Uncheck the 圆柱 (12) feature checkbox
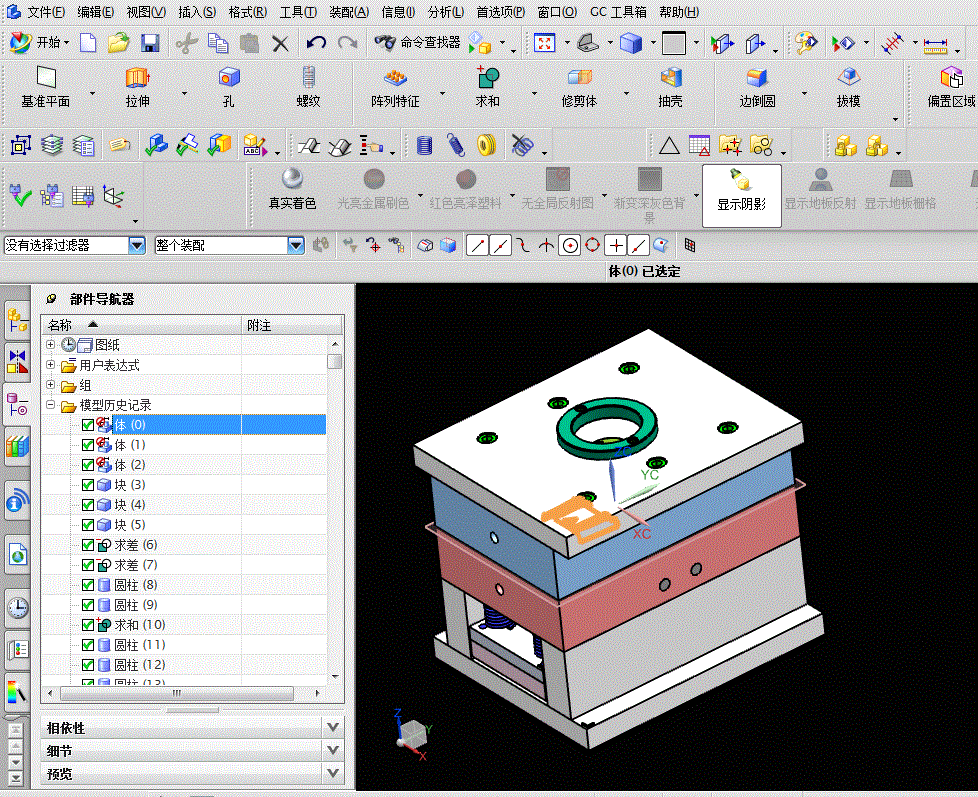978x797 pixels. 88,665
